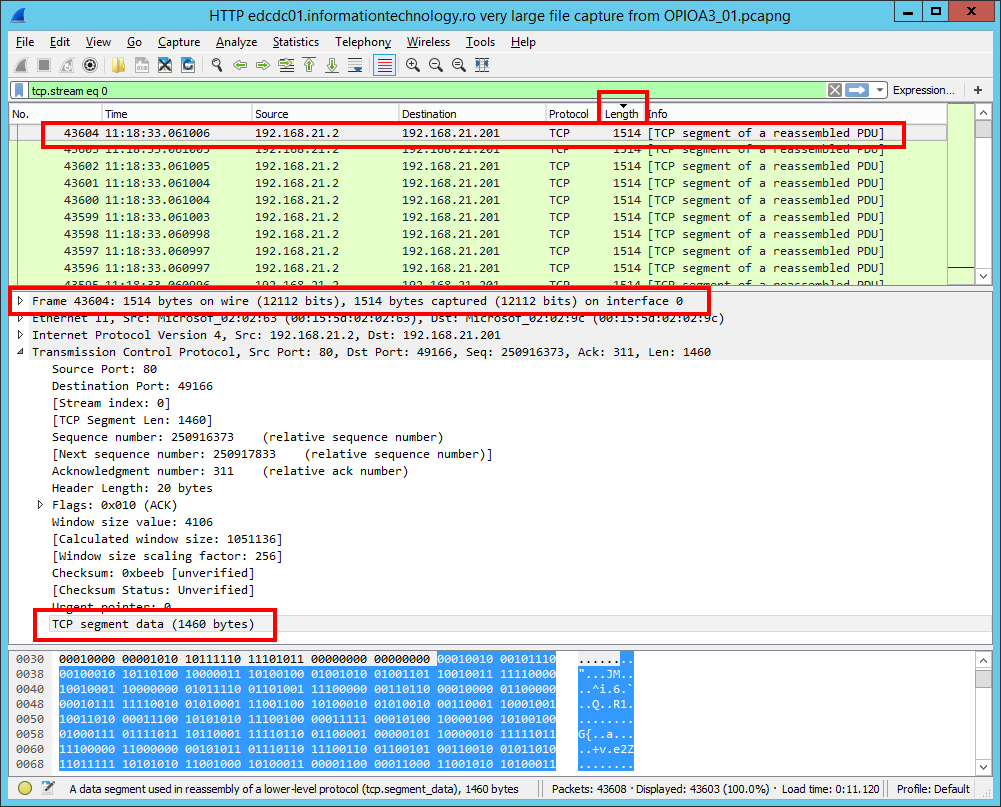The height and width of the screenshot is (807, 1001).
Task: Select packet 43602 row
Action: pos(478,166)
